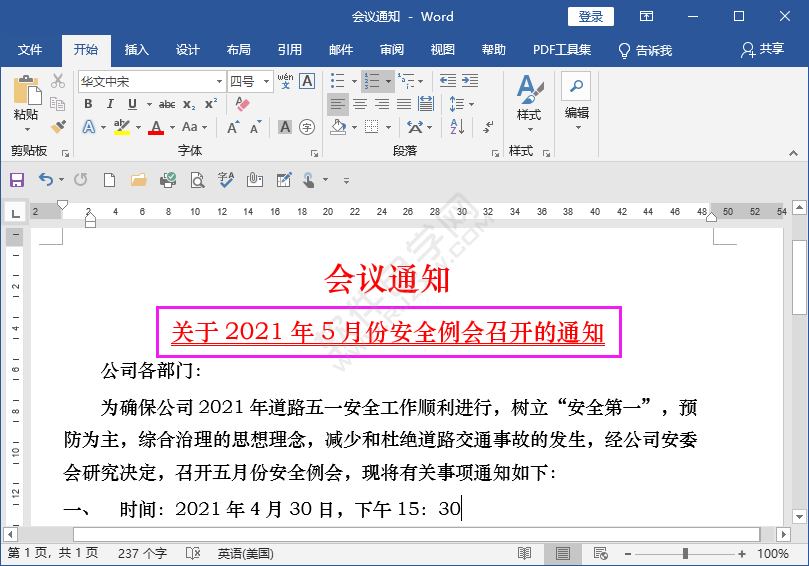The width and height of the screenshot is (809, 566).
Task: Click the Copy icon
Action: coord(58,104)
